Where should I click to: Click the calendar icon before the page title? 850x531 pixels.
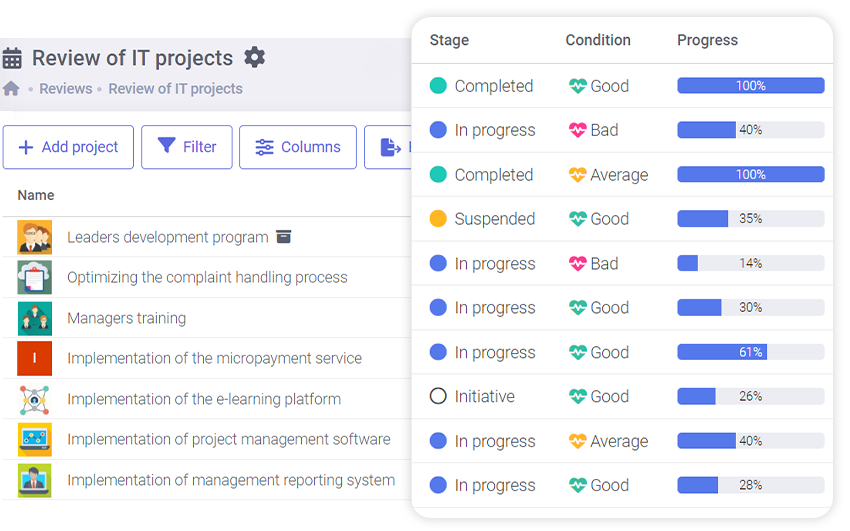(x=12, y=58)
